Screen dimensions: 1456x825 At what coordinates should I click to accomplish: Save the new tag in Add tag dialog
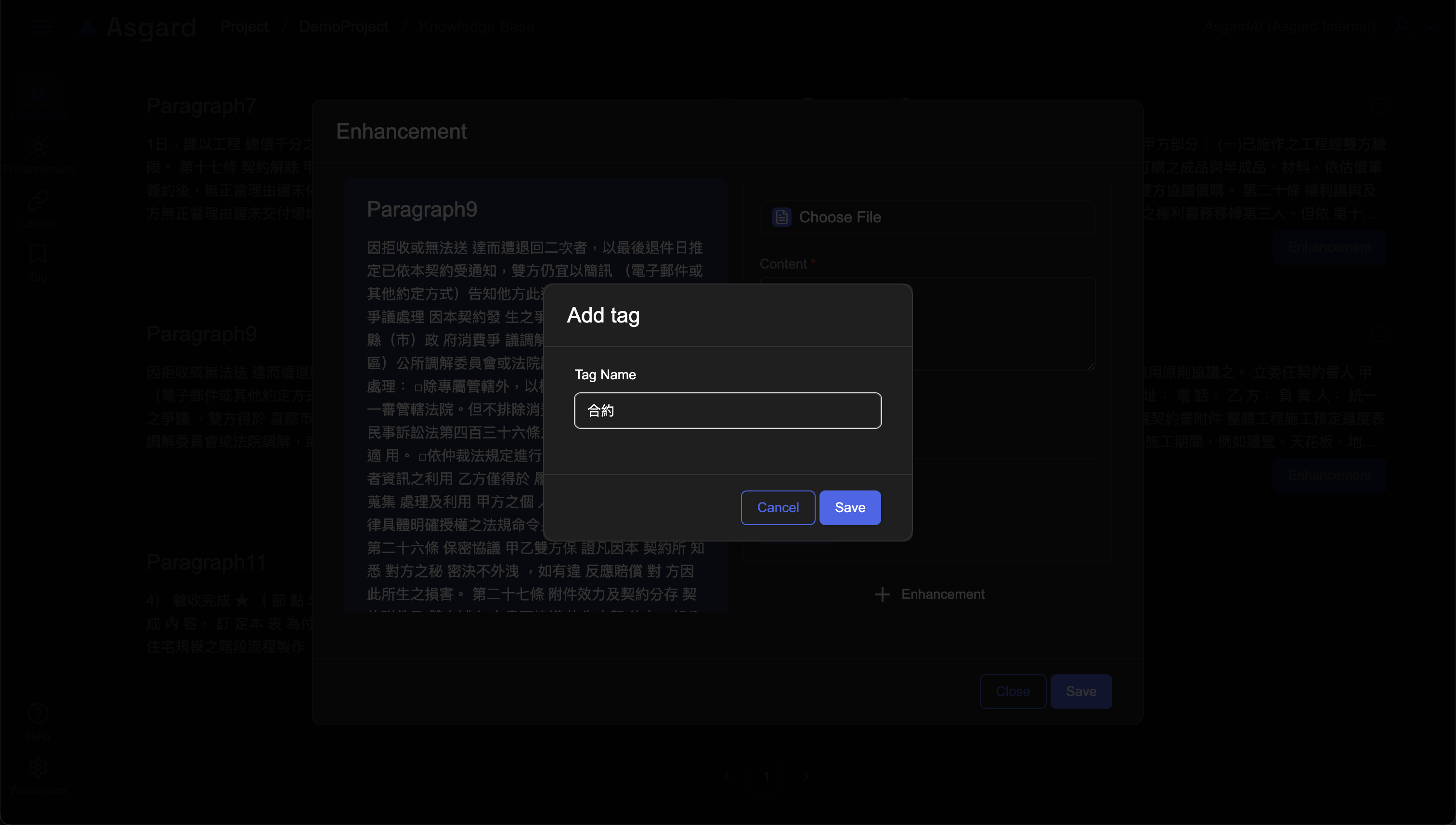tap(849, 507)
